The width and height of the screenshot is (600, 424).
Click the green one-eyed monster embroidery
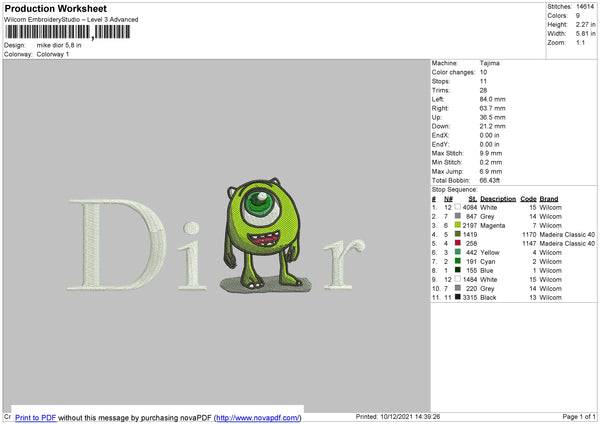pyautogui.click(x=262, y=233)
